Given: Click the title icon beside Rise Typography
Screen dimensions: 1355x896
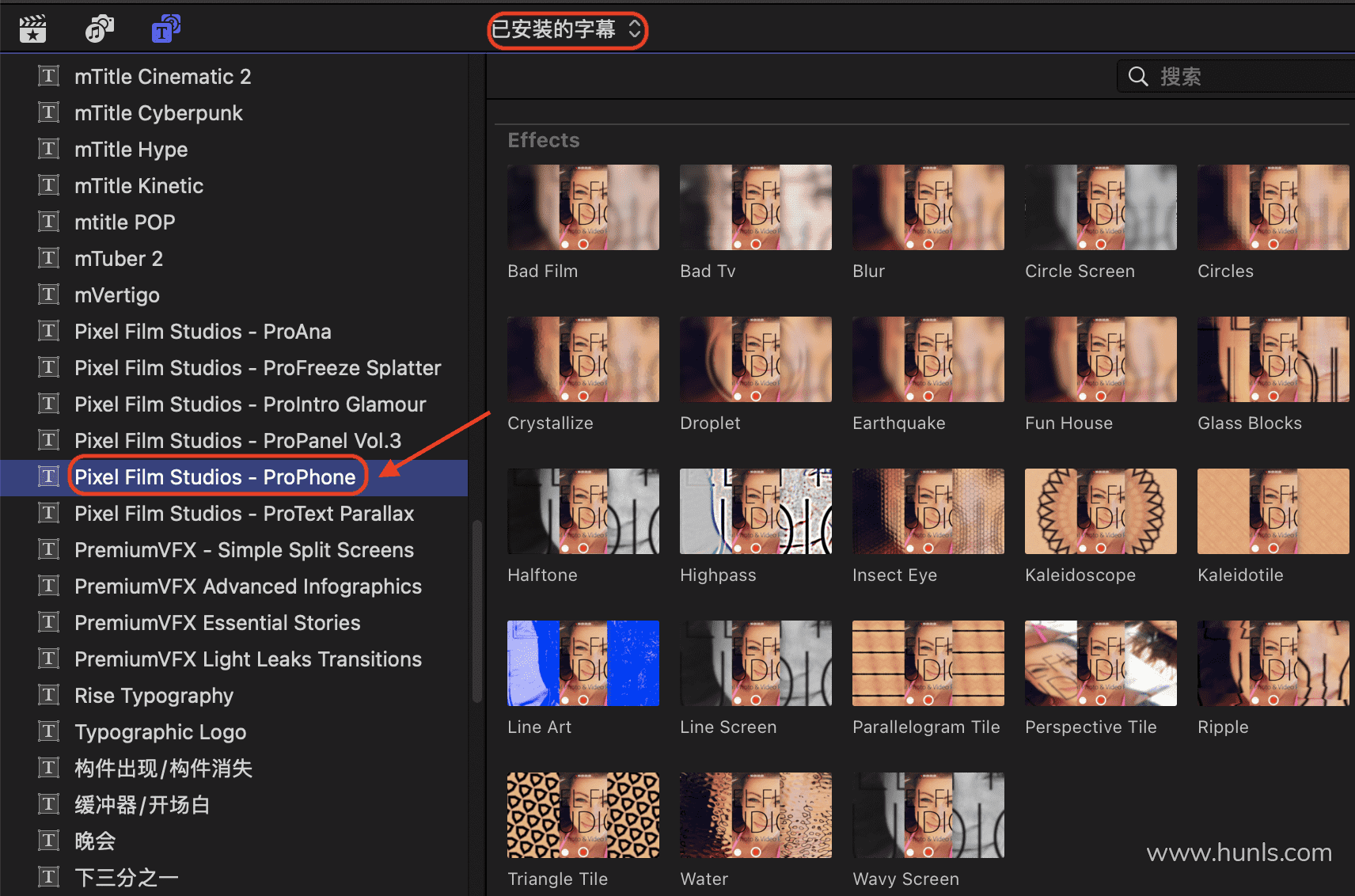Looking at the screenshot, I should (49, 695).
